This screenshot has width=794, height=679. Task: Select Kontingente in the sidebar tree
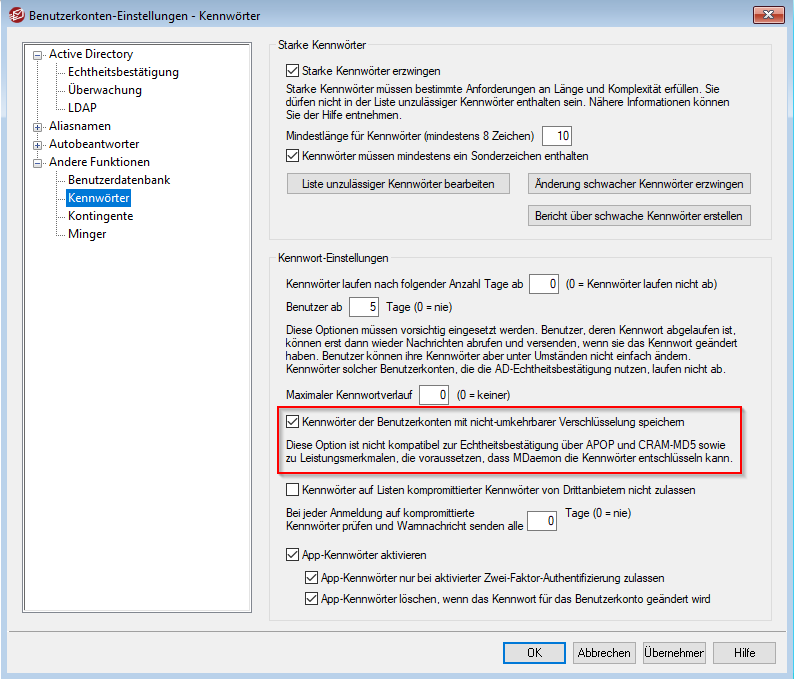pos(100,216)
